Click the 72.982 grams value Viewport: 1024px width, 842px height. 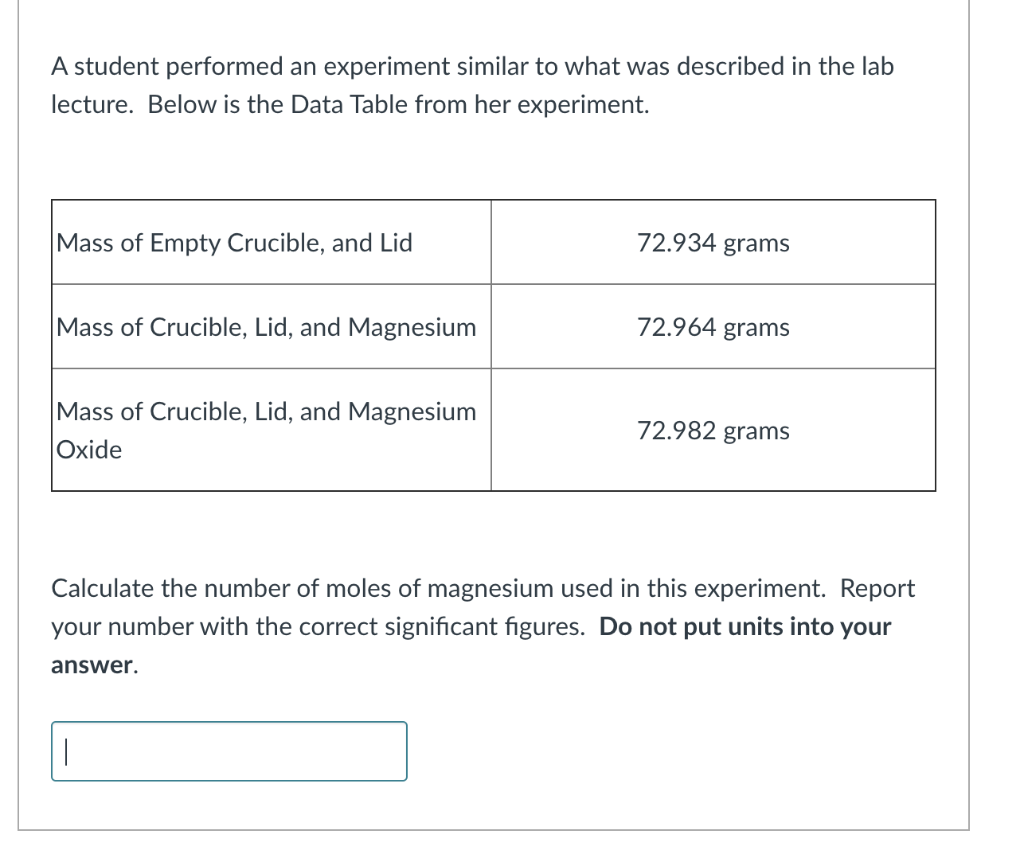[713, 431]
